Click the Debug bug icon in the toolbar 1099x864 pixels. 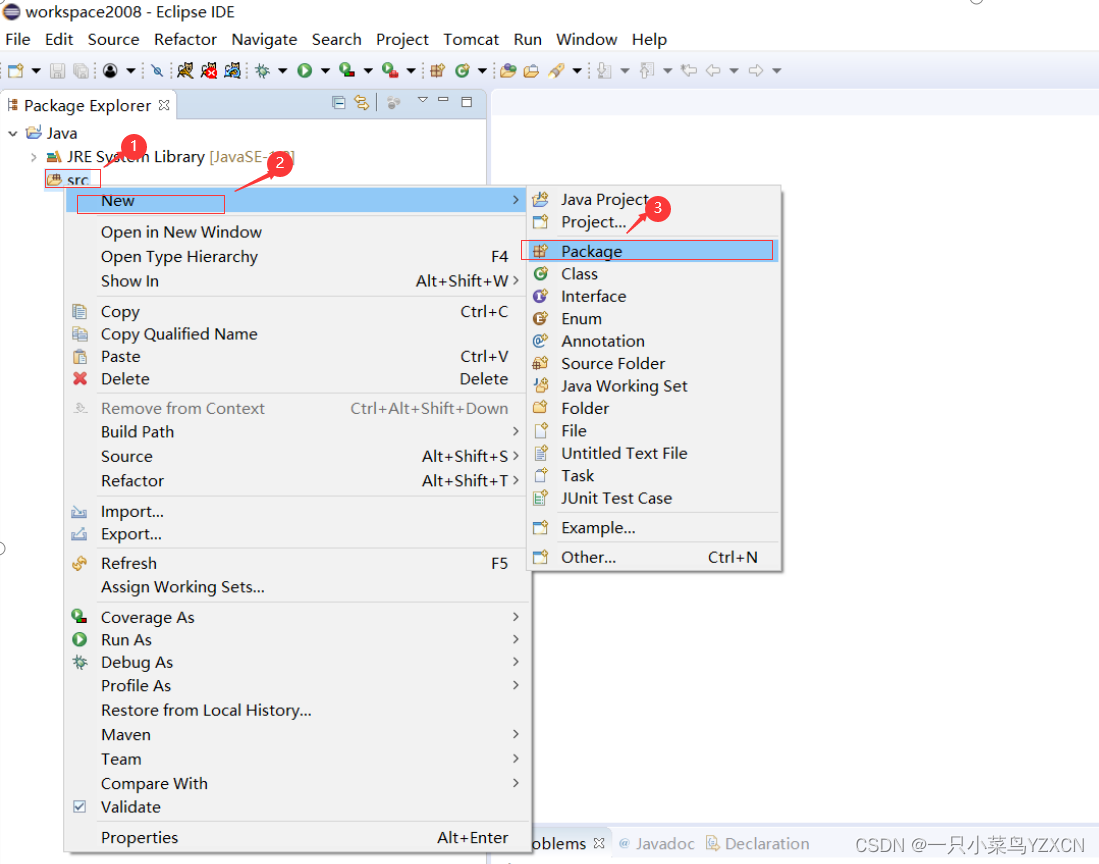click(x=263, y=71)
